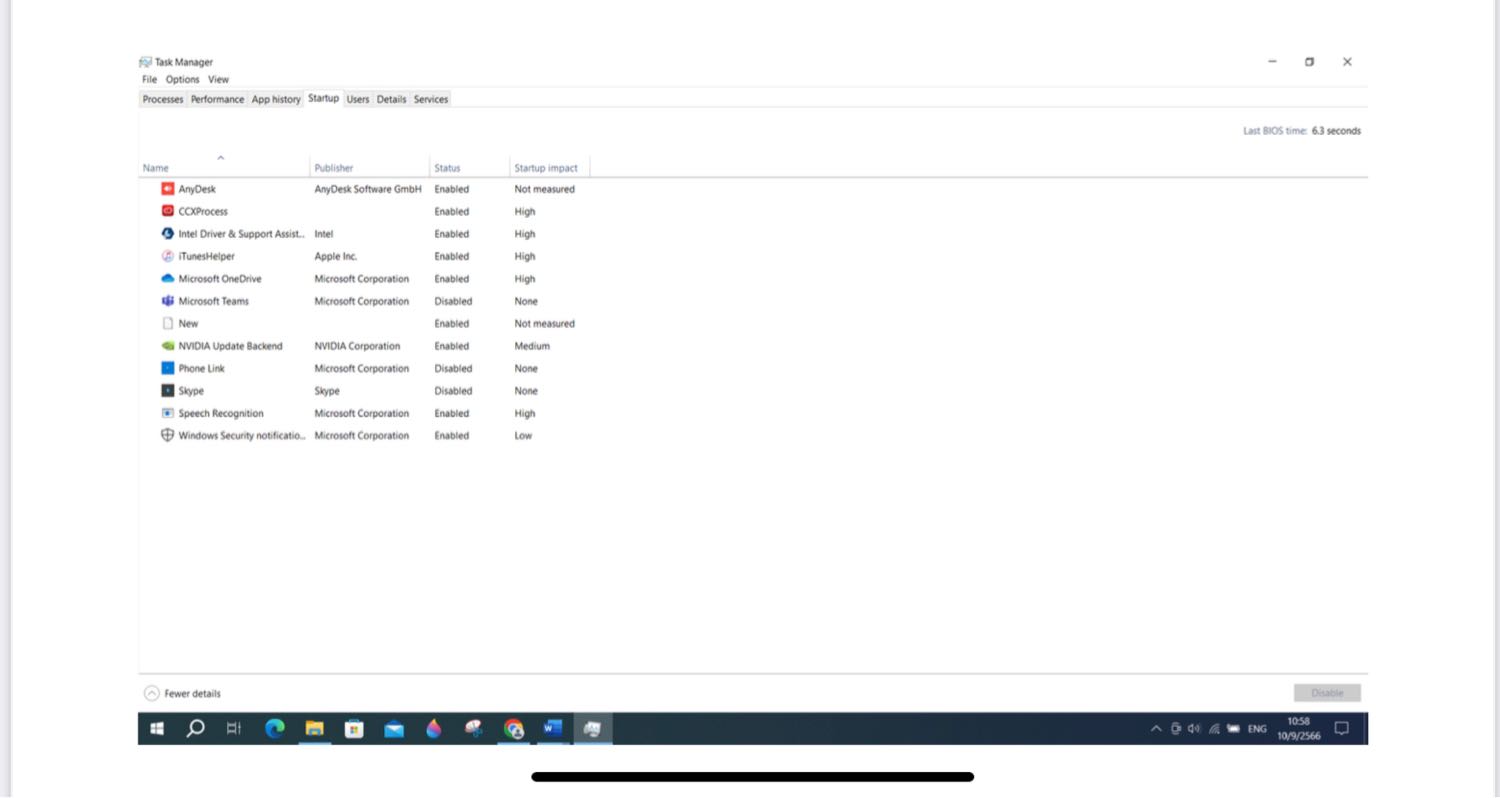Click the NVIDIA Update Backend icon
Screen dimensions: 1500x798
[x=168, y=346]
